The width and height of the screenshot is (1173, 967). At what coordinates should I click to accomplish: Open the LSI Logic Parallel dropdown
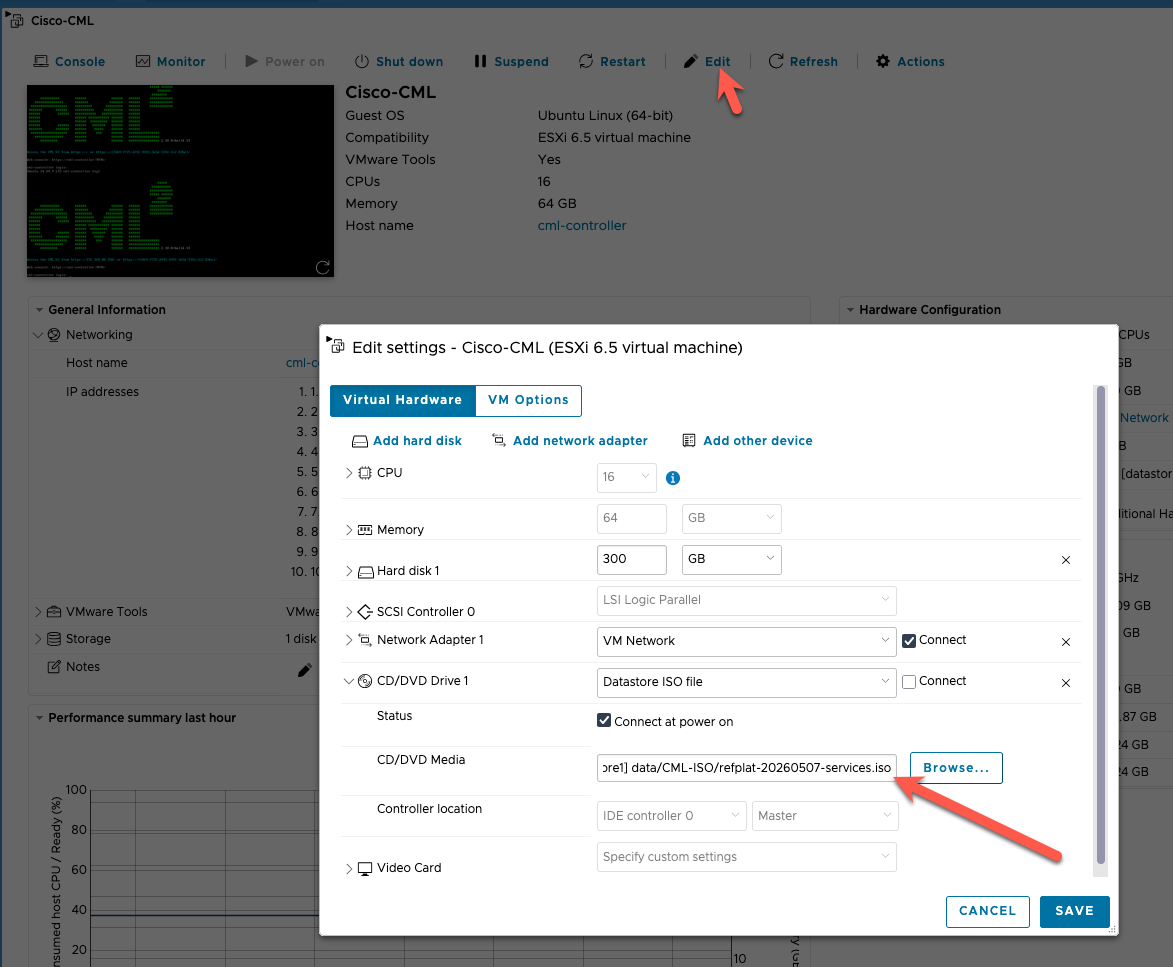pyautogui.click(x=747, y=601)
